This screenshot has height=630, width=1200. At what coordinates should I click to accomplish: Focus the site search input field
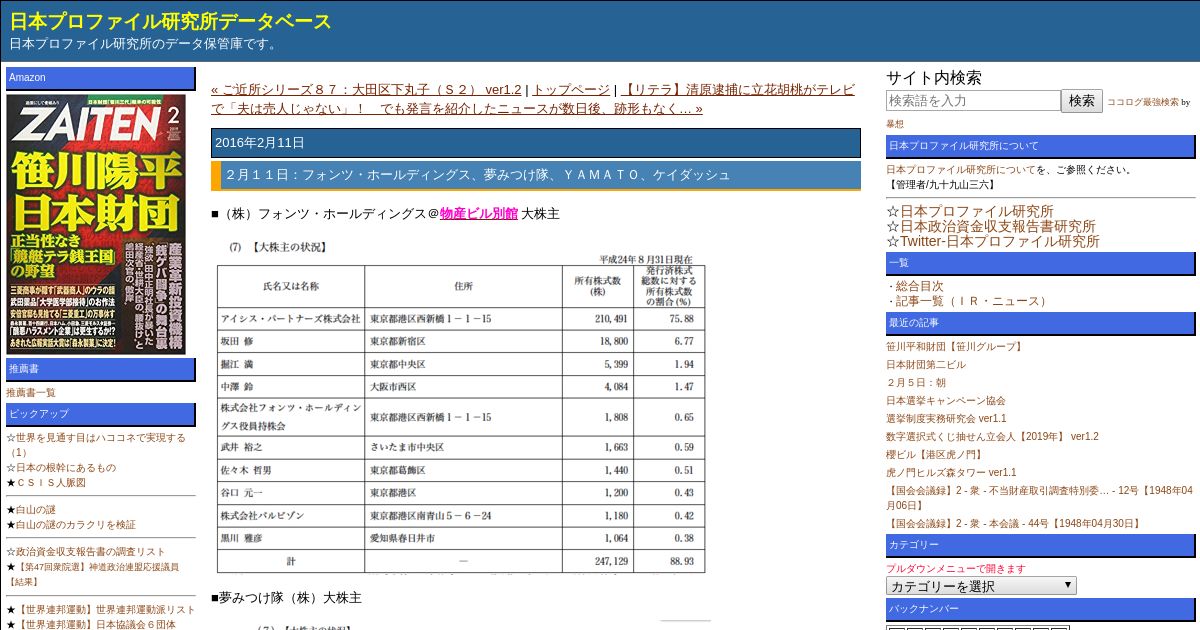973,100
